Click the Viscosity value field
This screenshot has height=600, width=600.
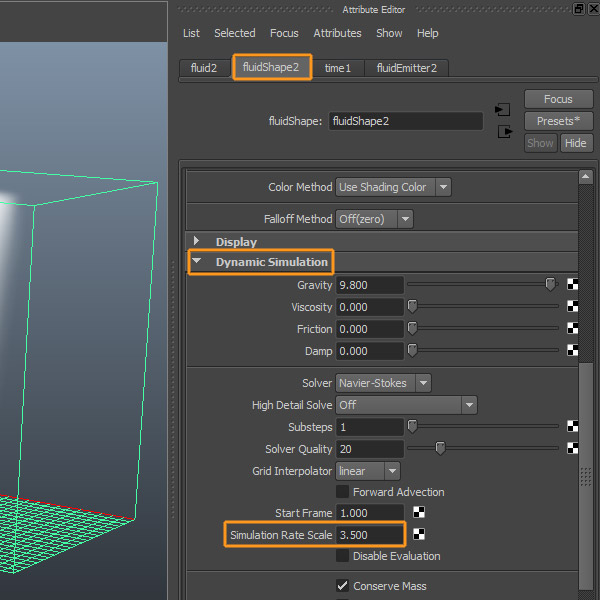(370, 307)
